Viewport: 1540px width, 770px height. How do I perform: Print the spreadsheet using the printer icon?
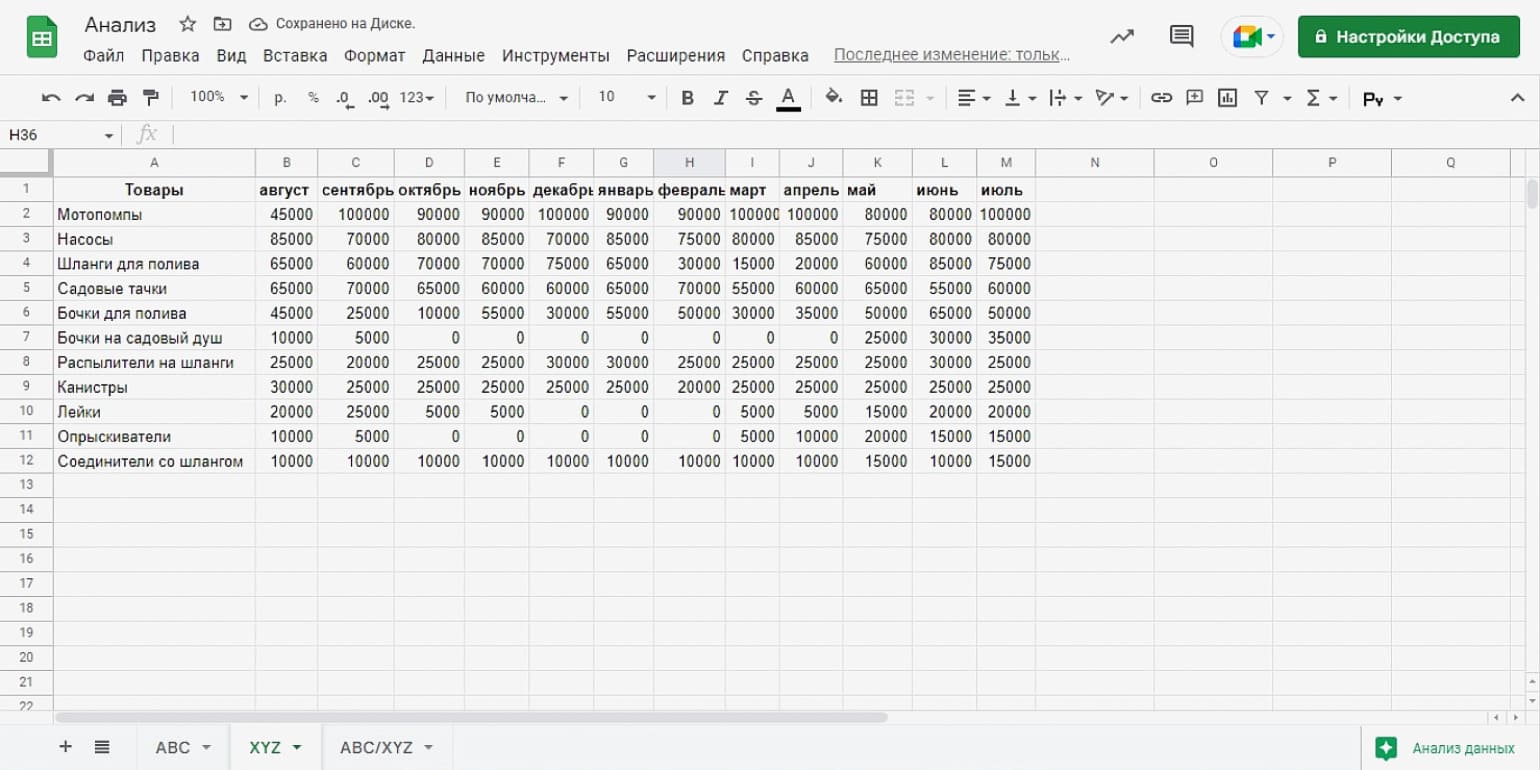(x=118, y=98)
